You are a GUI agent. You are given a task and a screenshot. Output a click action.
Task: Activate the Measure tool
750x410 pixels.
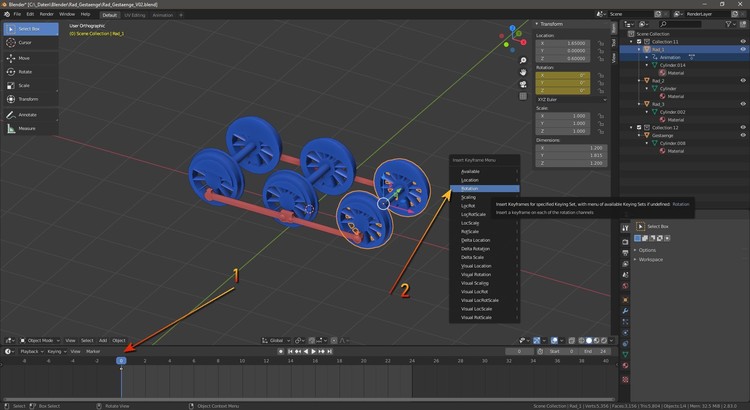(x=26, y=128)
